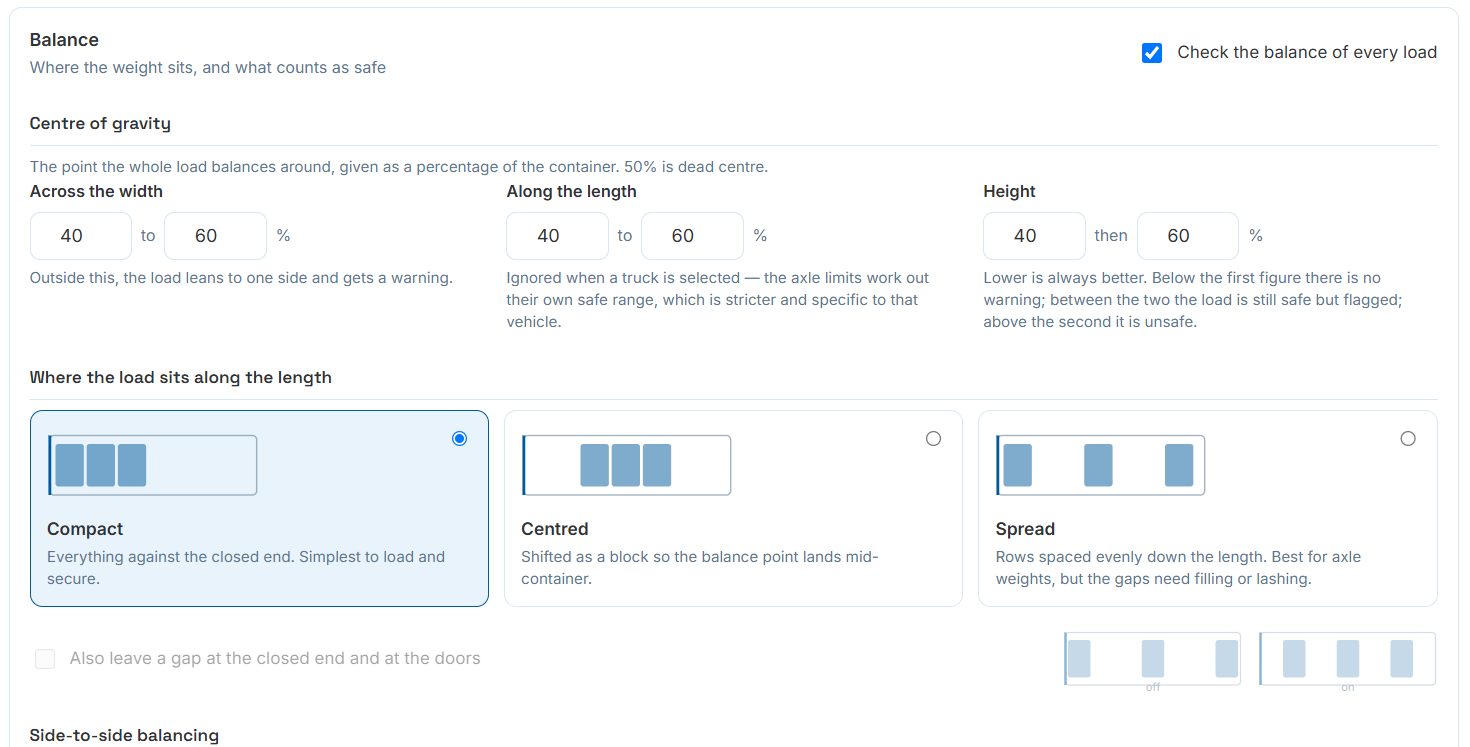Click the length maximum percentage field

point(692,236)
